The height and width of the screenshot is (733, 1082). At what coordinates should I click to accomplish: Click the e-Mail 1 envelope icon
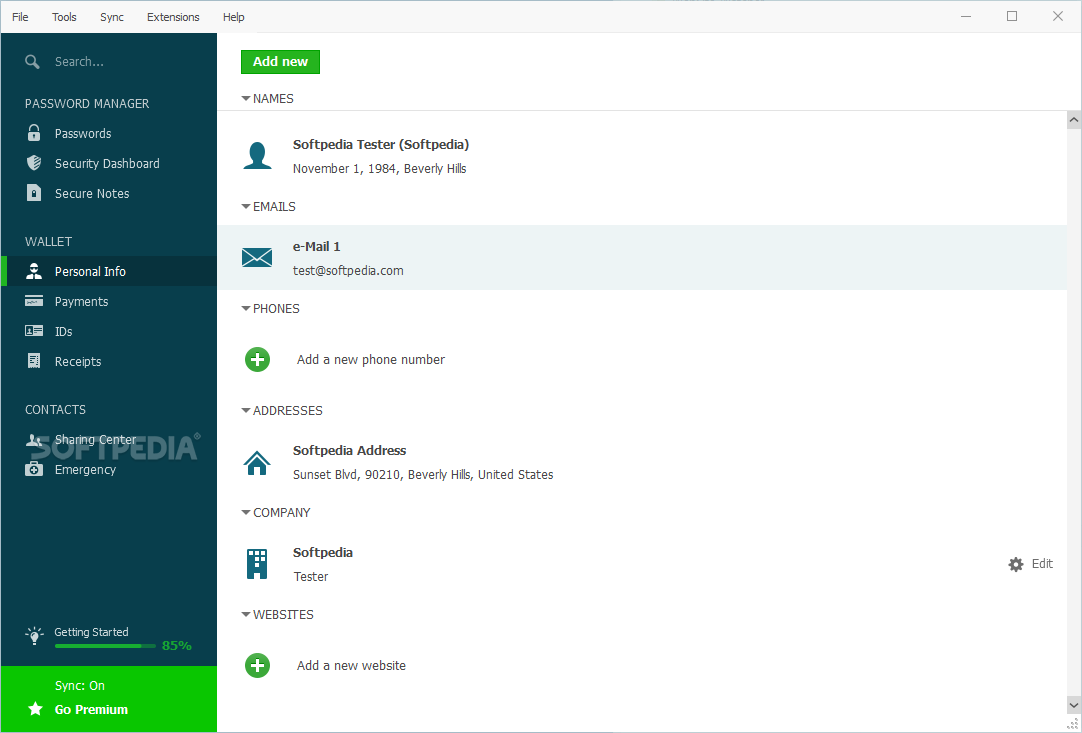pyautogui.click(x=257, y=257)
